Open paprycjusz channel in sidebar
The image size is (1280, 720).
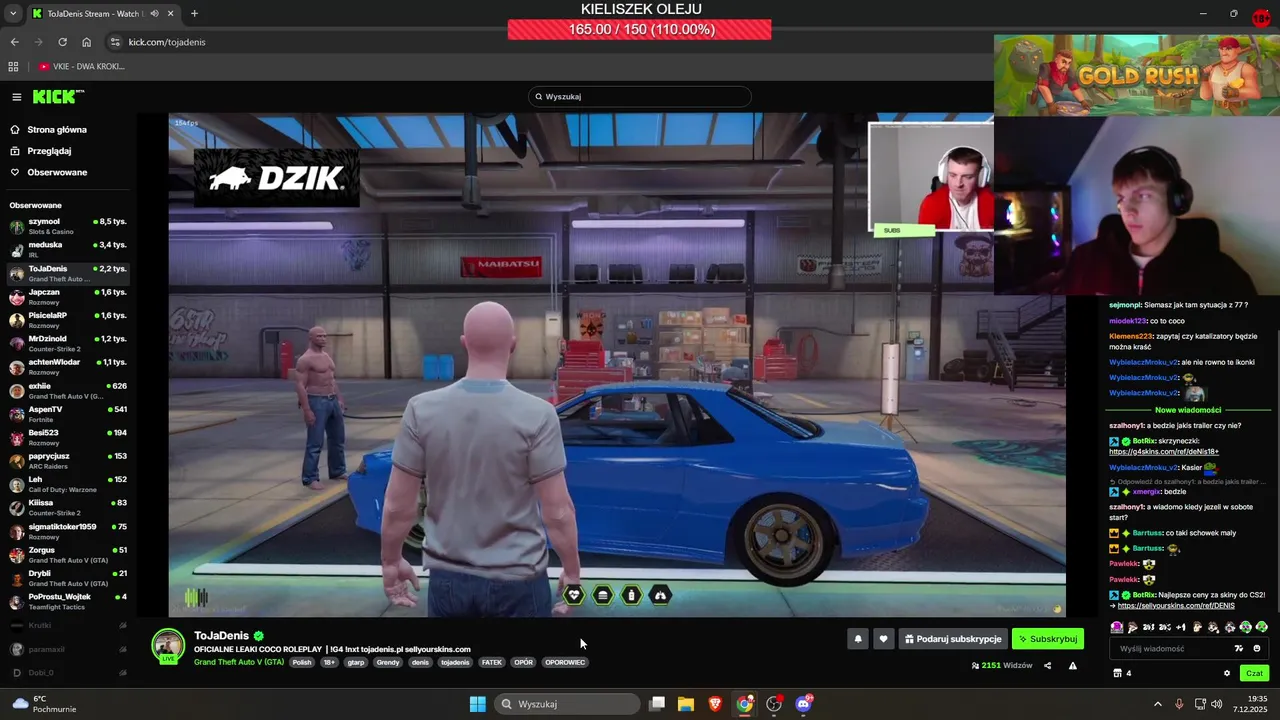click(68, 460)
